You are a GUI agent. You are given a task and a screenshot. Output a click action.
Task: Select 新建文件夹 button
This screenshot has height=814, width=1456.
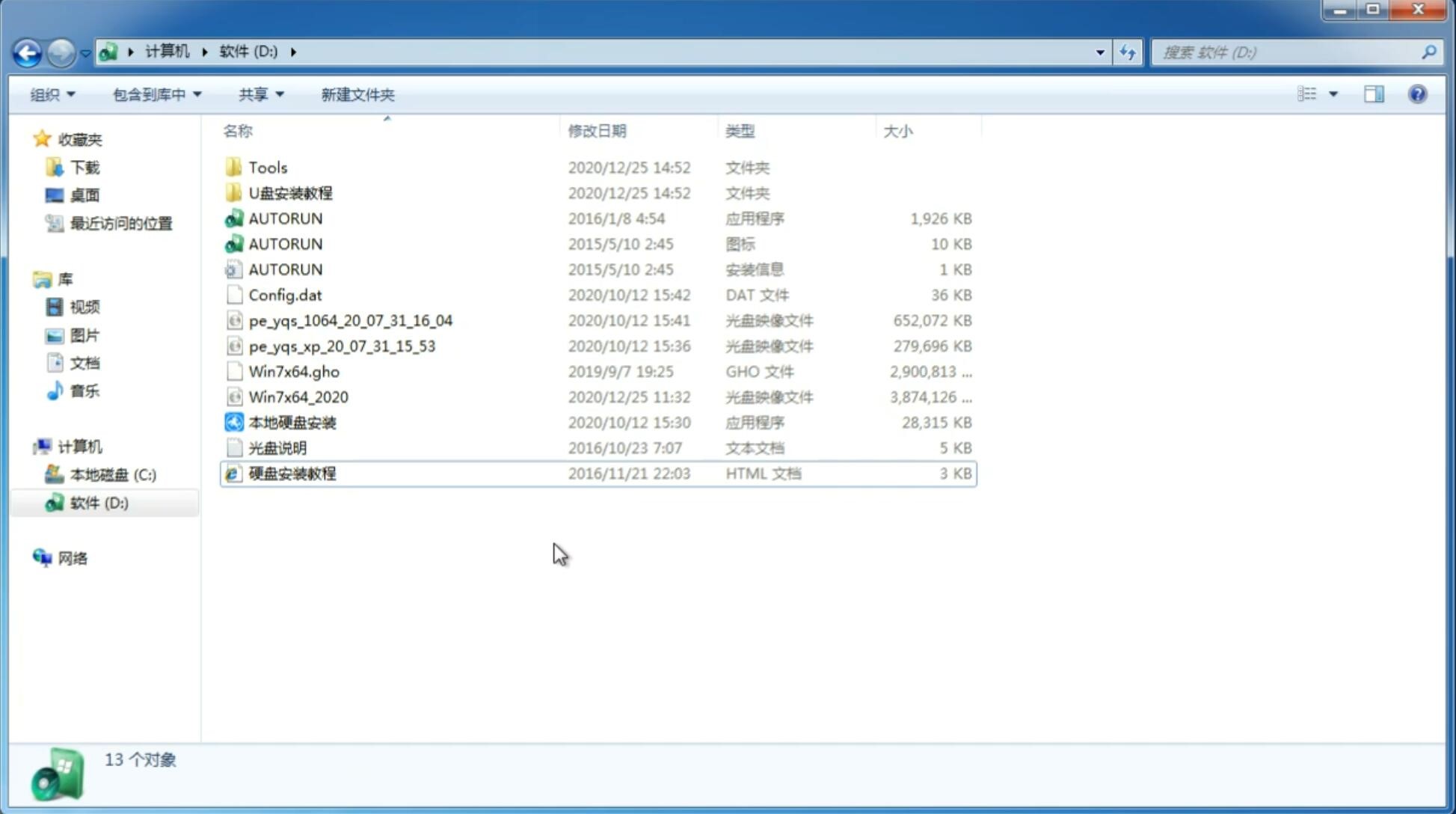tap(358, 94)
